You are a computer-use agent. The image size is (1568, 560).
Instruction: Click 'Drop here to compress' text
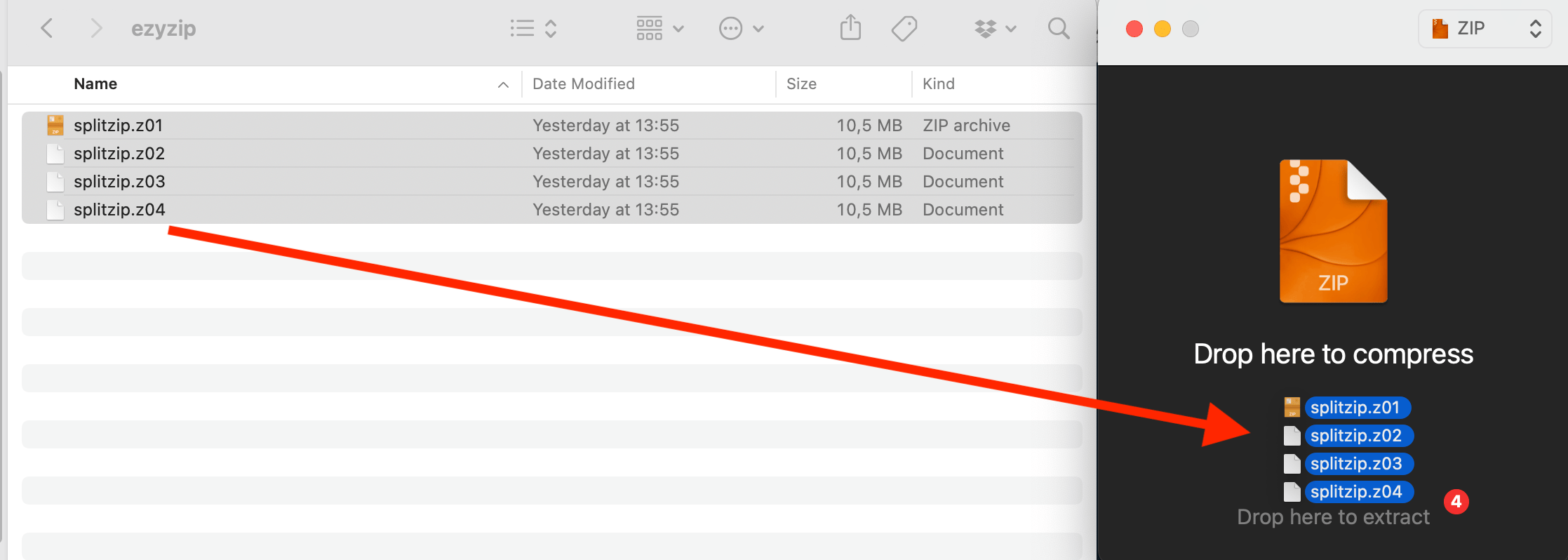[1333, 354]
